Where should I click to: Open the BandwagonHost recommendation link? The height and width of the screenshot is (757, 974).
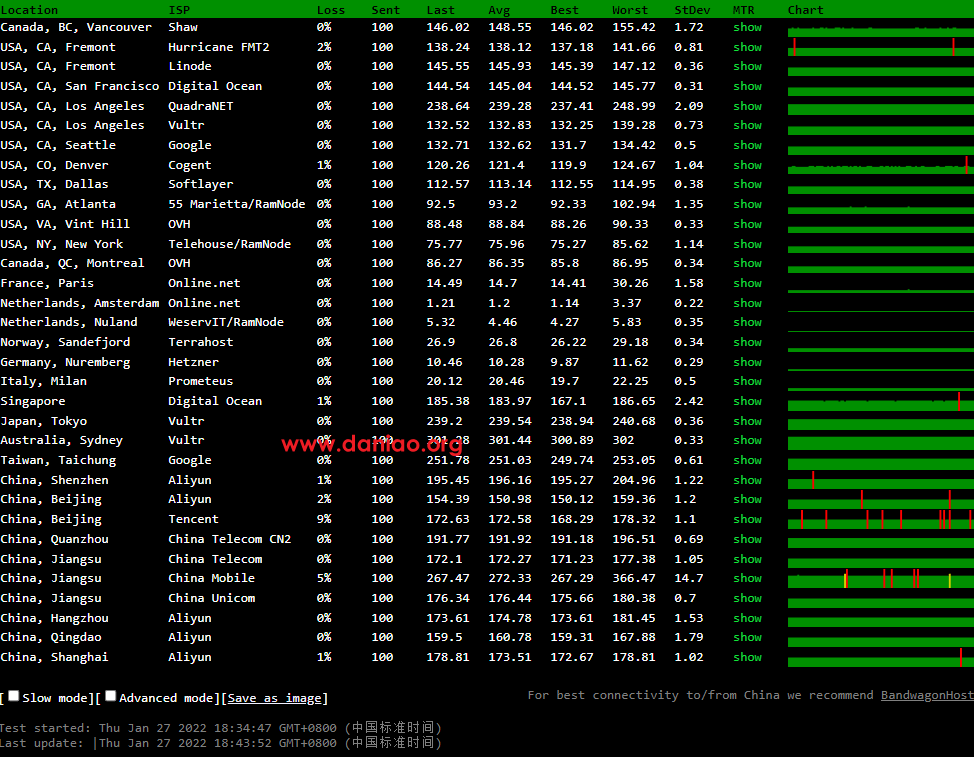pos(927,695)
